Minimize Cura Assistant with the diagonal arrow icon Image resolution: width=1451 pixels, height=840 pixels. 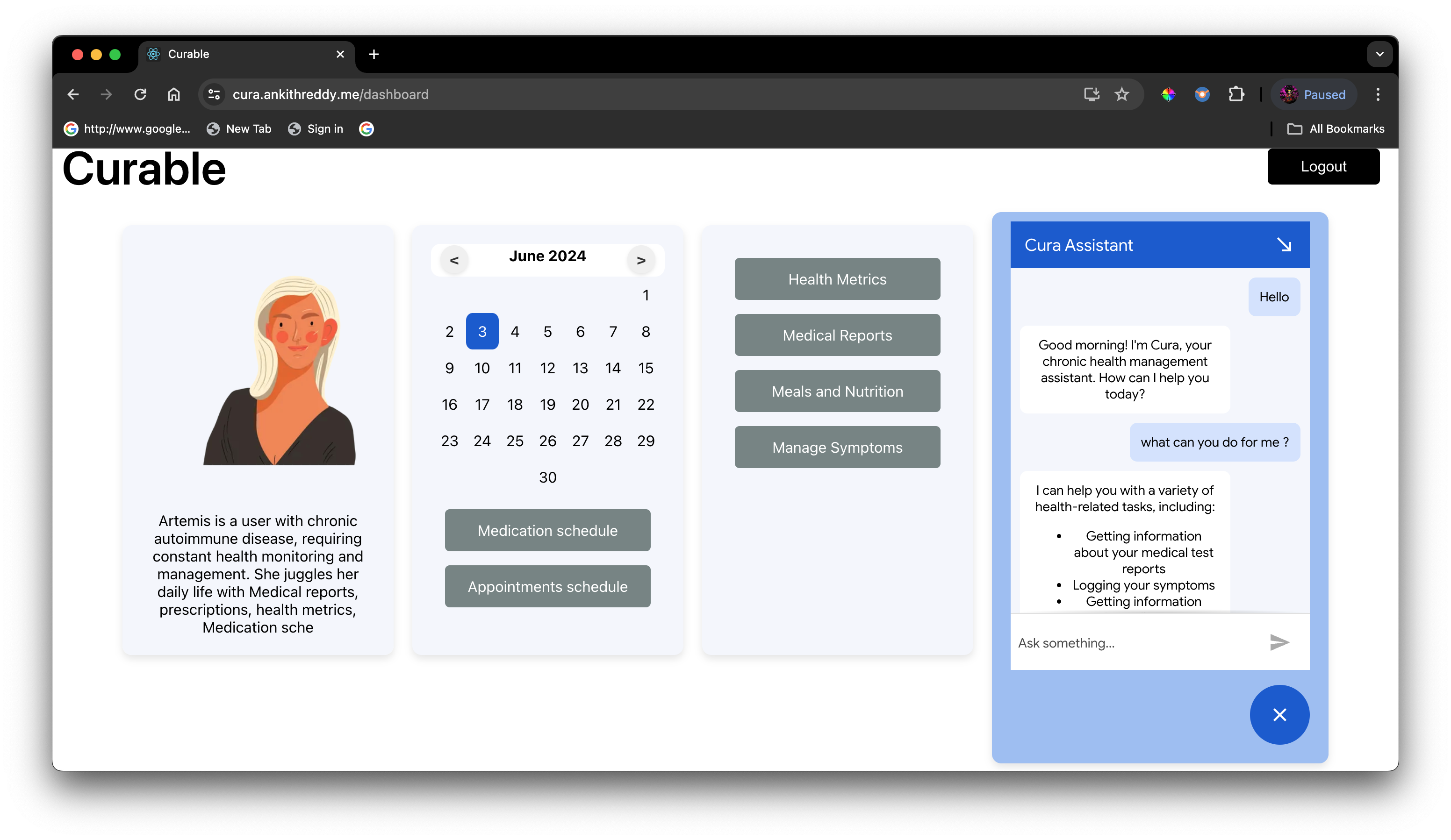pyautogui.click(x=1284, y=245)
